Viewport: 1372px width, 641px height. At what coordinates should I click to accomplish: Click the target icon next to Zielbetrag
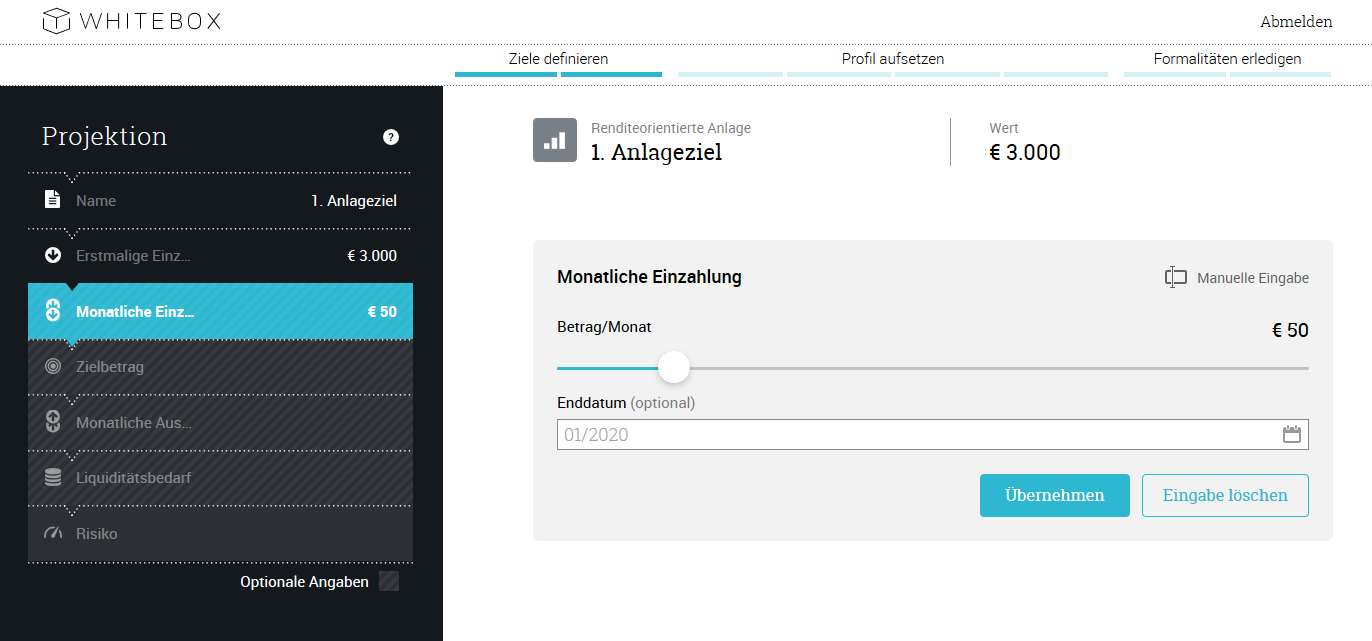53,367
